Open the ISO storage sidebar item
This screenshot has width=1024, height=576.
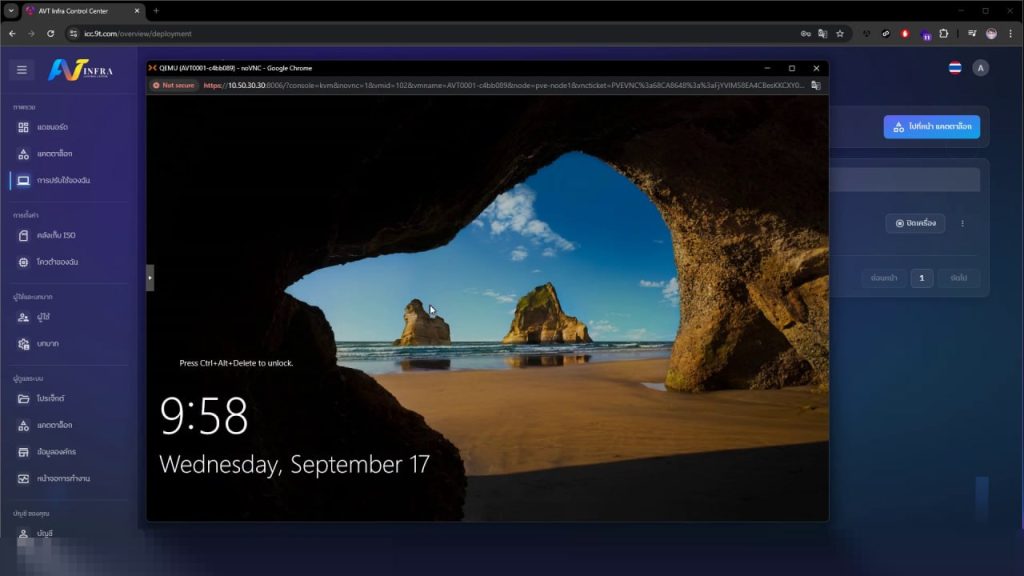(54, 235)
